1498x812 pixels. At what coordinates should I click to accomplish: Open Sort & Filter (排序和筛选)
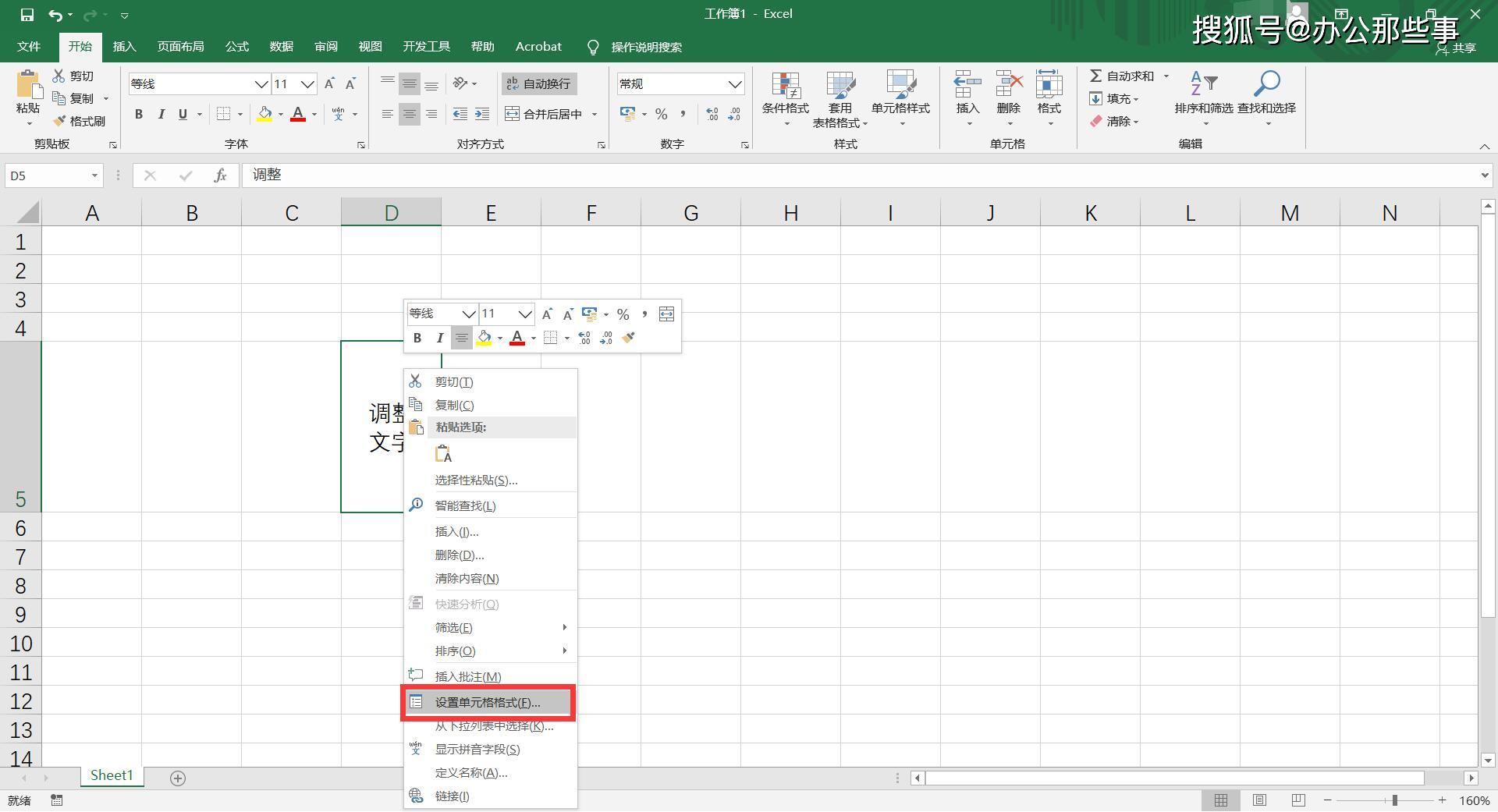point(1204,99)
